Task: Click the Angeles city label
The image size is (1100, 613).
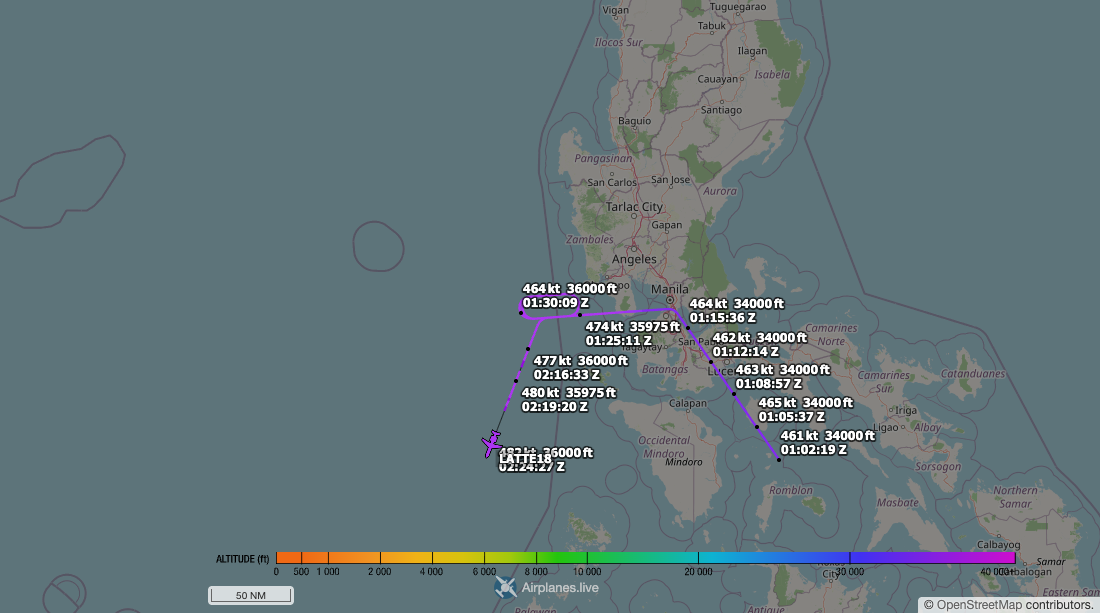Action: (x=634, y=259)
